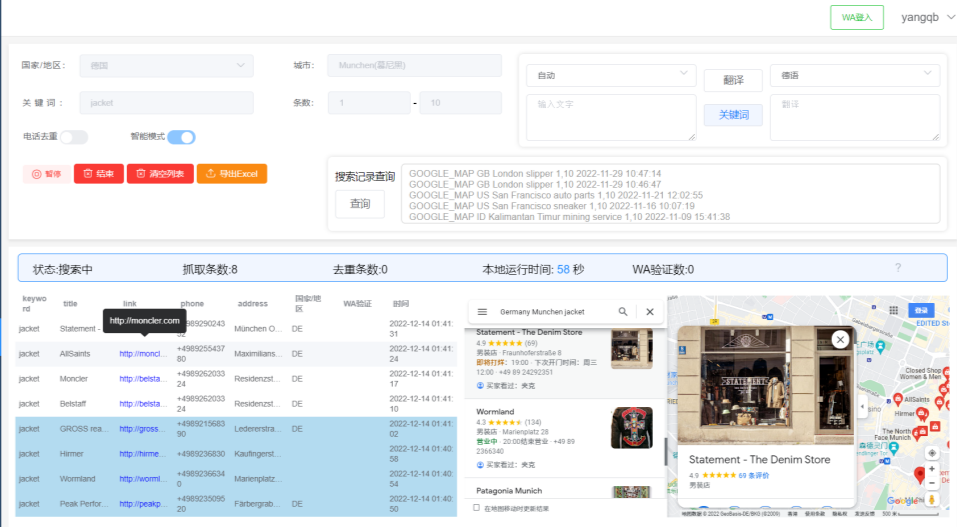957x527 pixels.
Task: Open the Google Maps hamburger menu
Action: 482,311
